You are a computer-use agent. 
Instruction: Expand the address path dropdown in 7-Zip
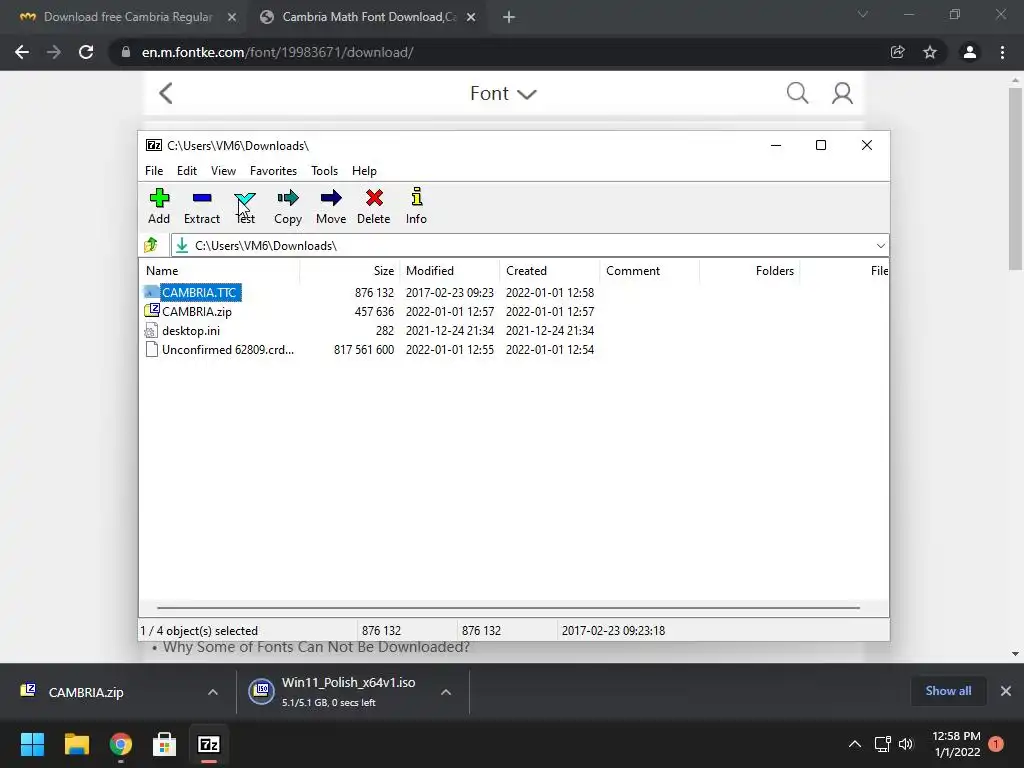[x=880, y=246]
